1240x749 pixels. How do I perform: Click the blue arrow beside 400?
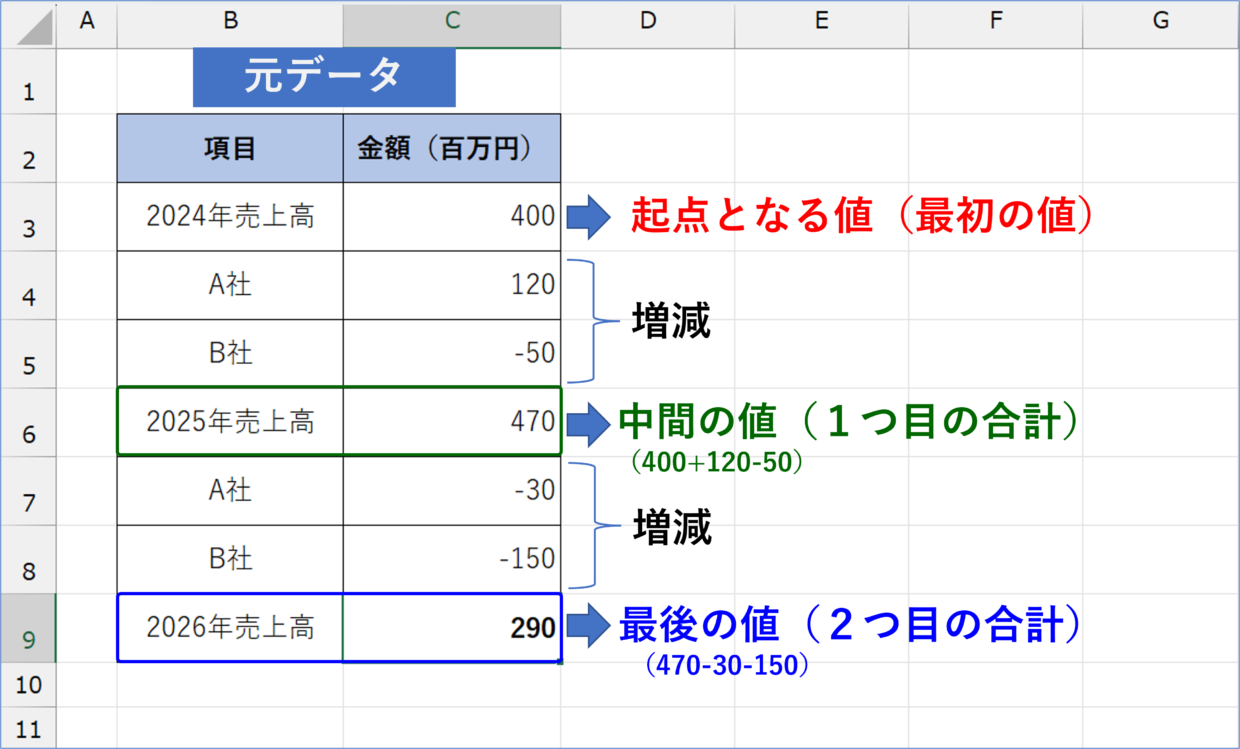[x=588, y=218]
